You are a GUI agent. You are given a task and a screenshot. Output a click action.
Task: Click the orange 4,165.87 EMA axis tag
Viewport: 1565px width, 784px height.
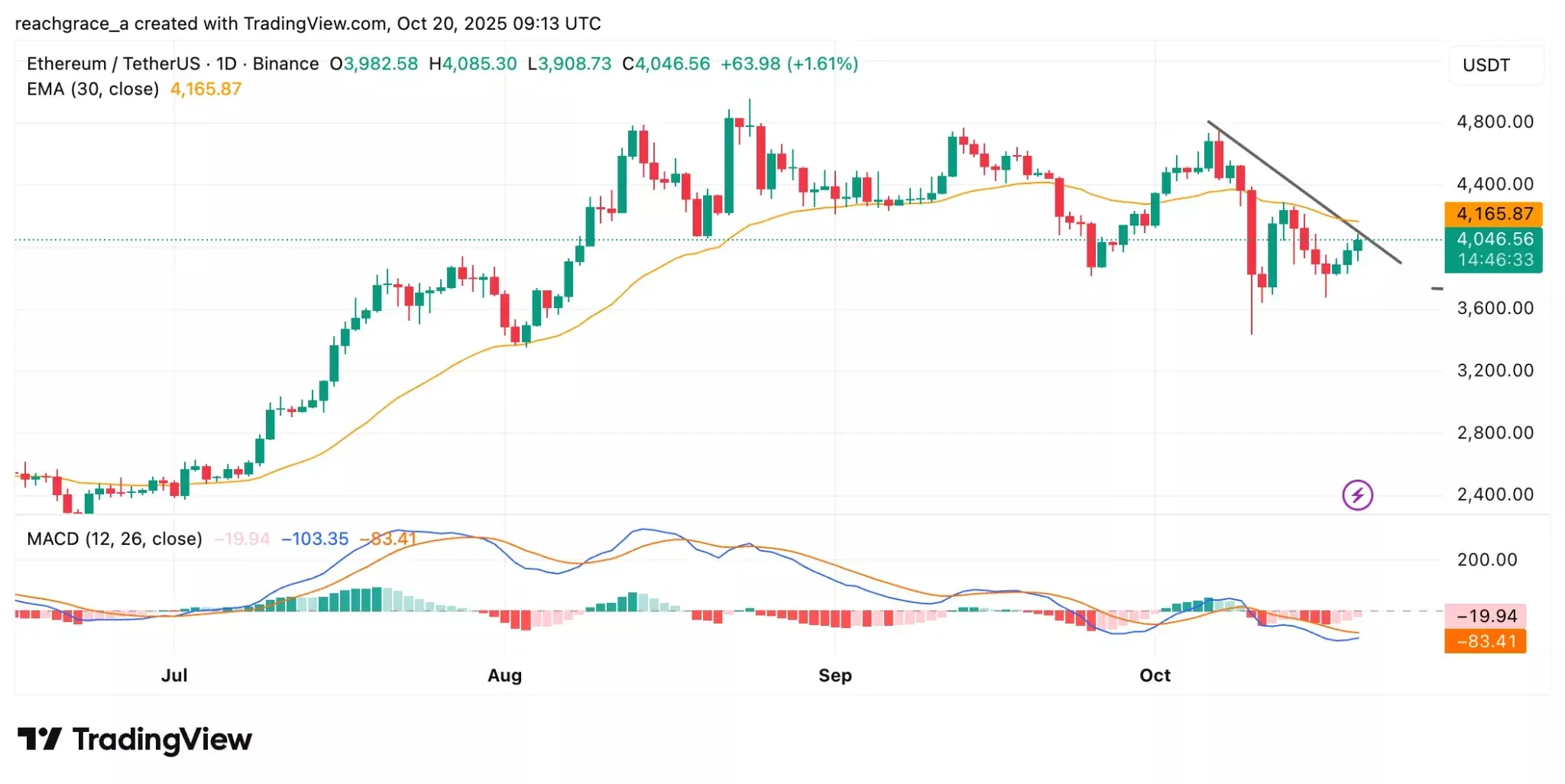coord(1494,214)
